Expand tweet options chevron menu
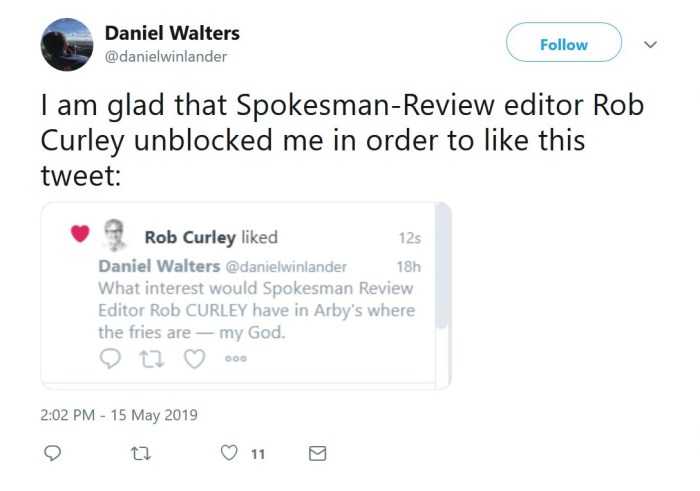Screen dimensions: 700x491 (x=651, y=45)
